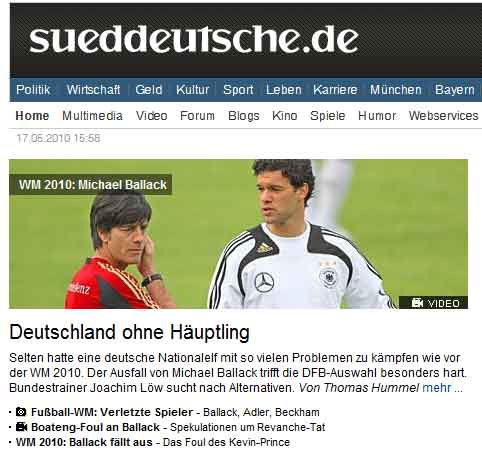482x457 pixels.
Task: Open the headline 'Deutschland ohne Häuptling'
Action: click(x=129, y=332)
